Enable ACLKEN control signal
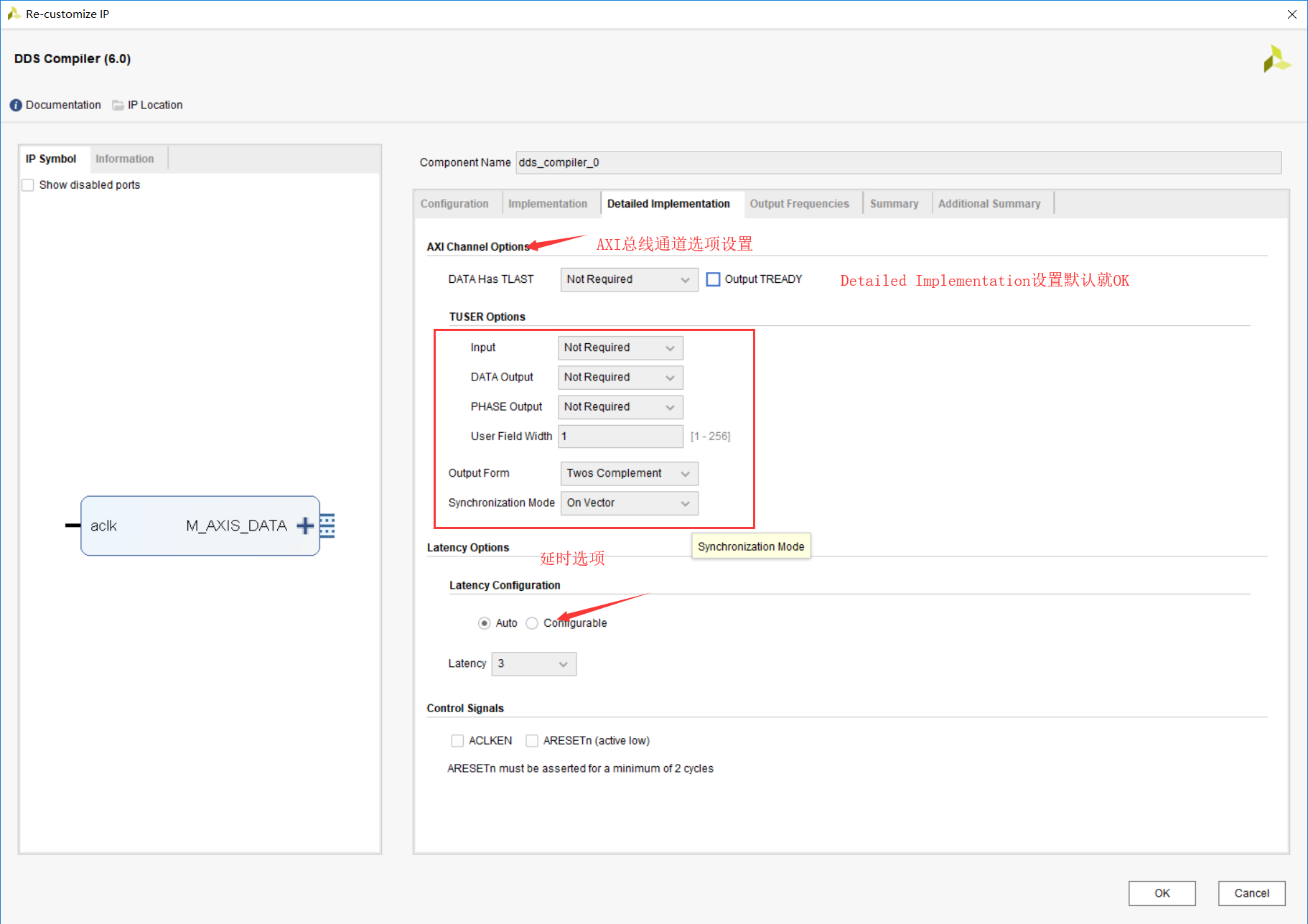Viewport: 1308px width, 924px height. click(x=457, y=741)
